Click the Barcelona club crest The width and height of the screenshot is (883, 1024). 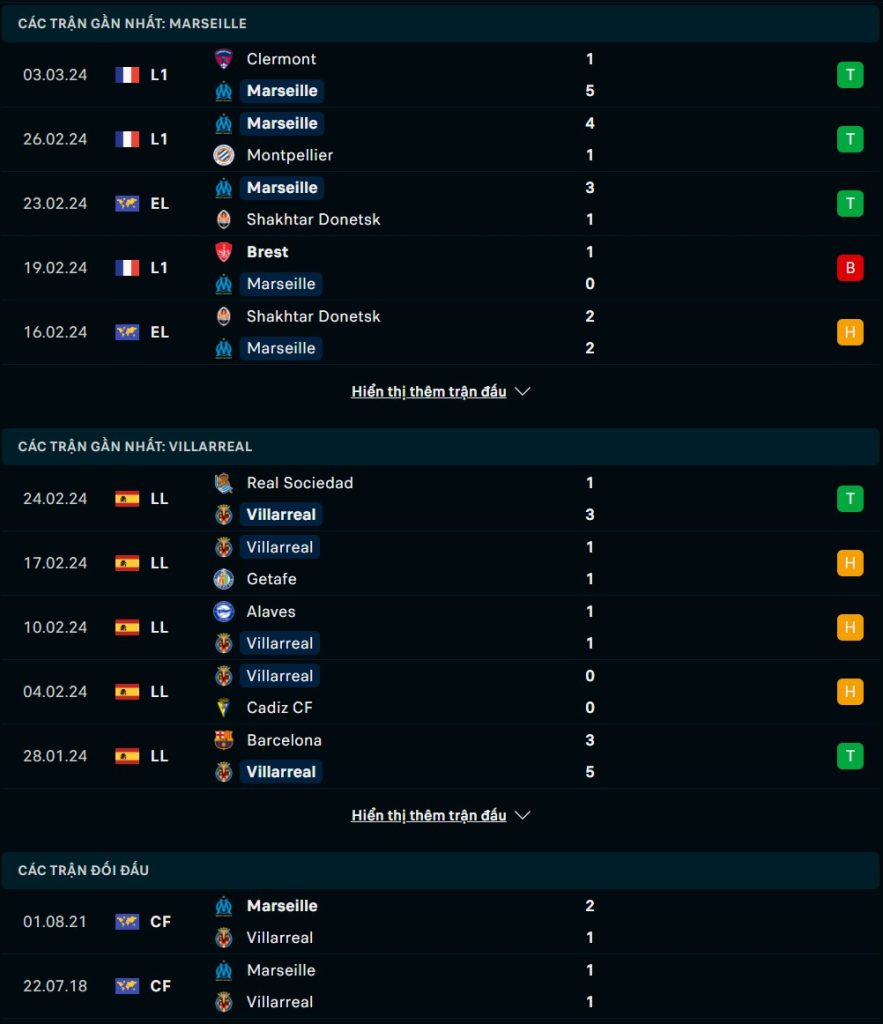pyautogui.click(x=223, y=740)
